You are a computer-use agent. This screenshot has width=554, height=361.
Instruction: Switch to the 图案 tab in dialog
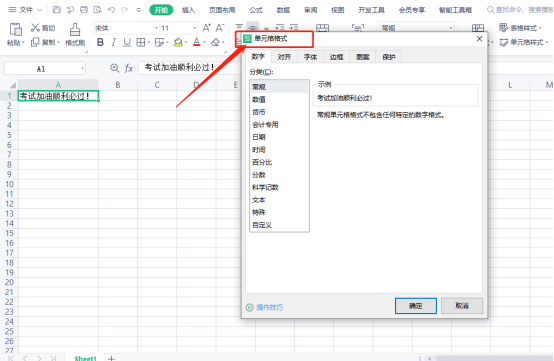363,57
